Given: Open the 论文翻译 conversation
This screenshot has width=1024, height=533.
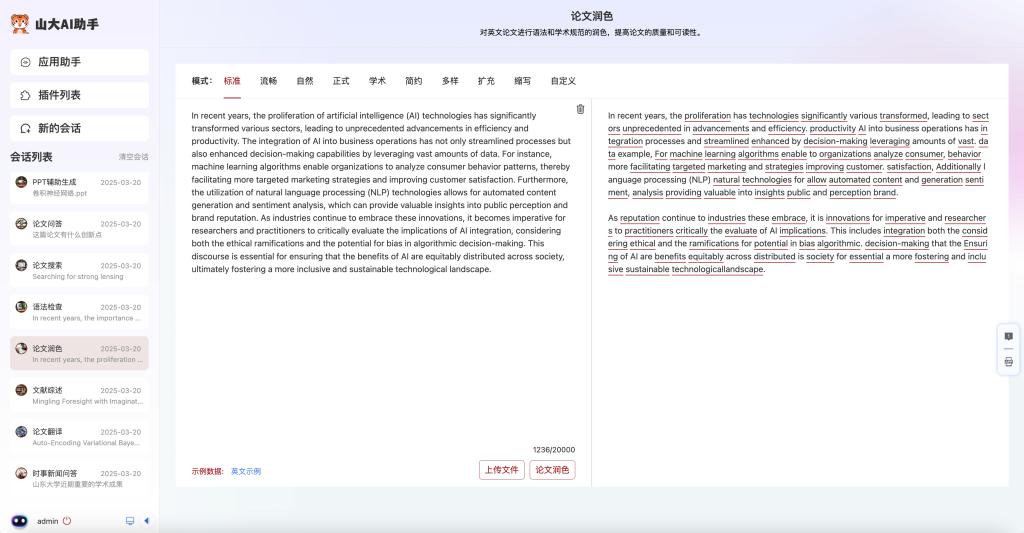Looking at the screenshot, I should 79,436.
